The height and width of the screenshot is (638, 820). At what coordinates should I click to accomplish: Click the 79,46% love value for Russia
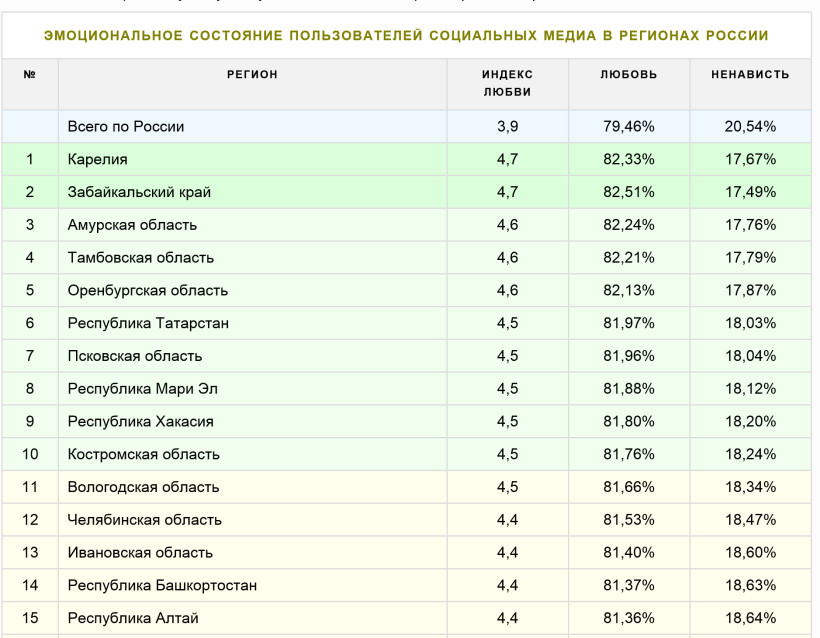click(x=629, y=127)
